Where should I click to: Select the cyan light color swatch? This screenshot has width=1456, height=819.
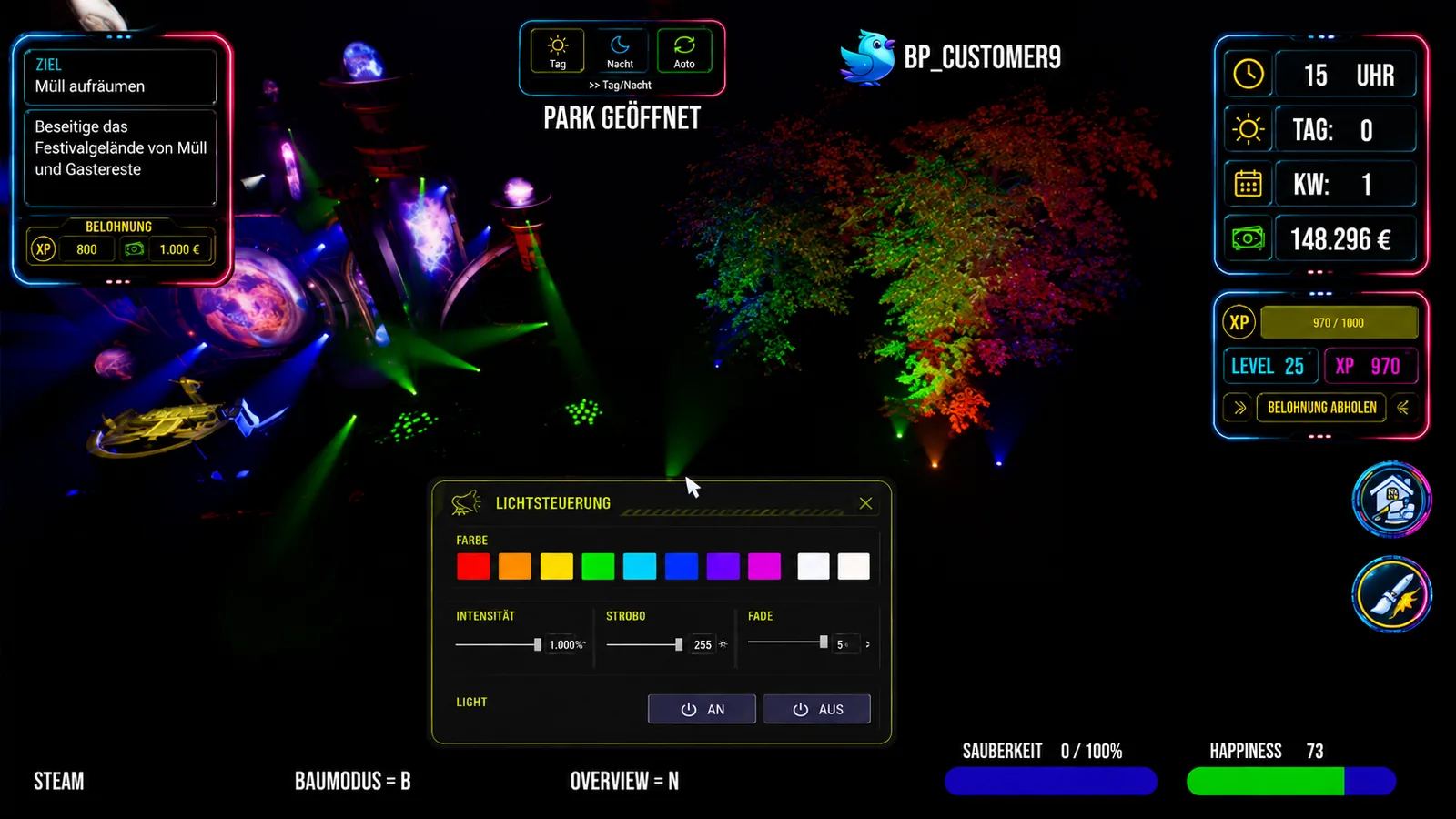(640, 566)
